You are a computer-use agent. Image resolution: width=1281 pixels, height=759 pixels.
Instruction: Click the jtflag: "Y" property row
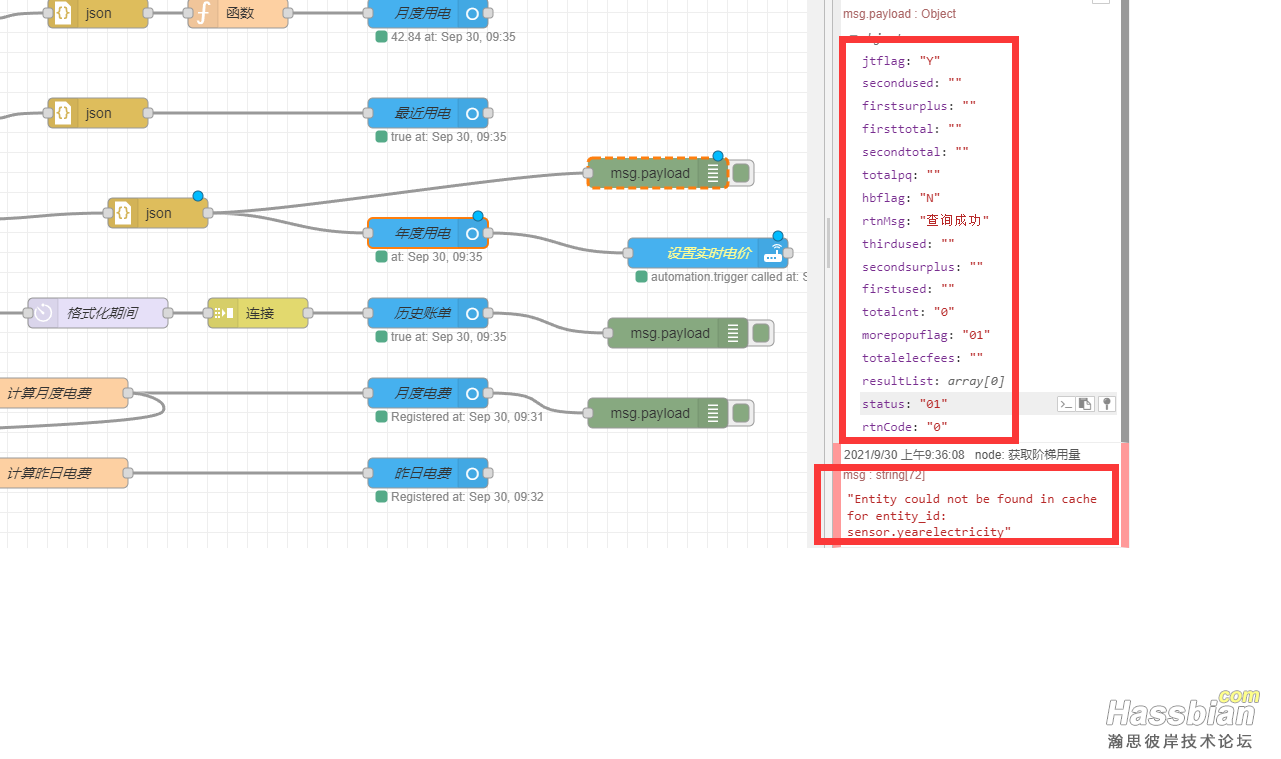901,60
